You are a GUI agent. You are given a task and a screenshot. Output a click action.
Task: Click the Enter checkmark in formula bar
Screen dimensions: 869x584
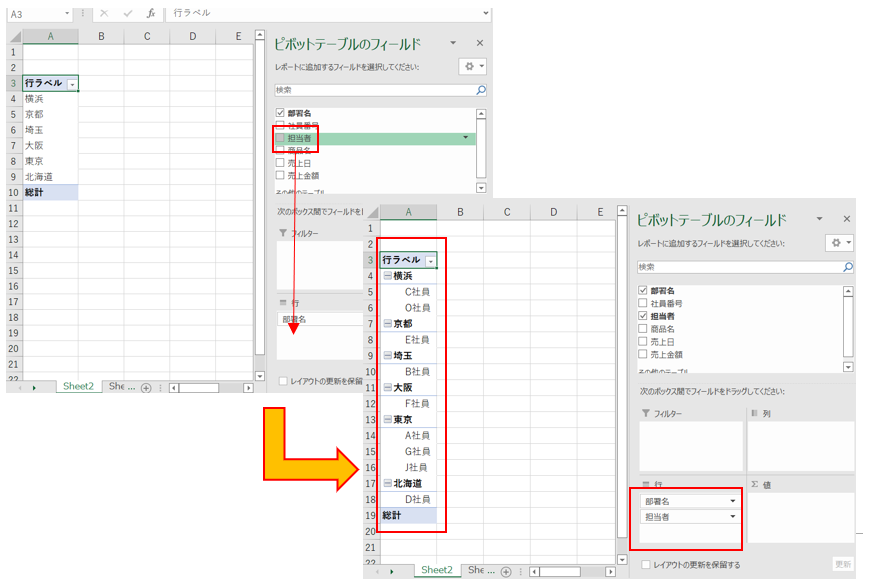(125, 13)
